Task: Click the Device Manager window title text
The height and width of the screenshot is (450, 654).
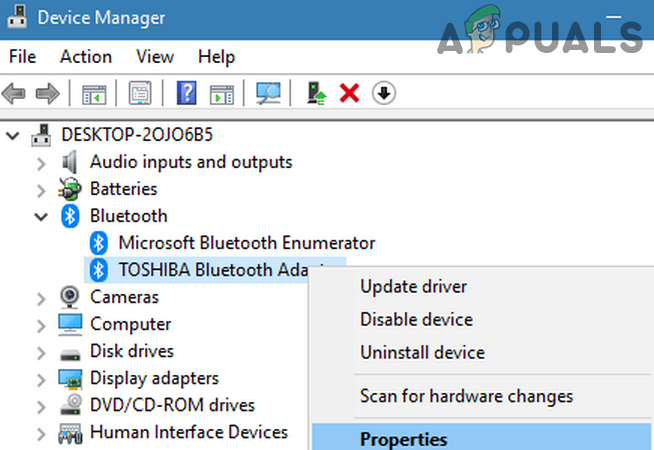Action: (x=101, y=18)
